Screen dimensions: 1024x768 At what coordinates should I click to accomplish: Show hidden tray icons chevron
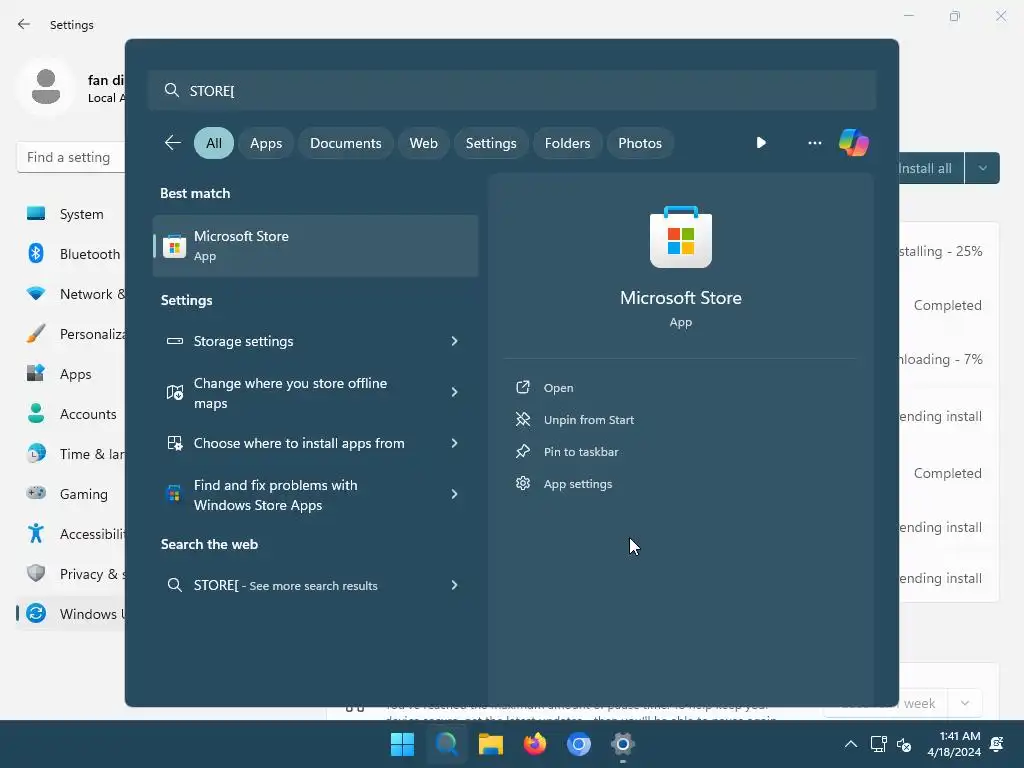pyautogui.click(x=850, y=744)
